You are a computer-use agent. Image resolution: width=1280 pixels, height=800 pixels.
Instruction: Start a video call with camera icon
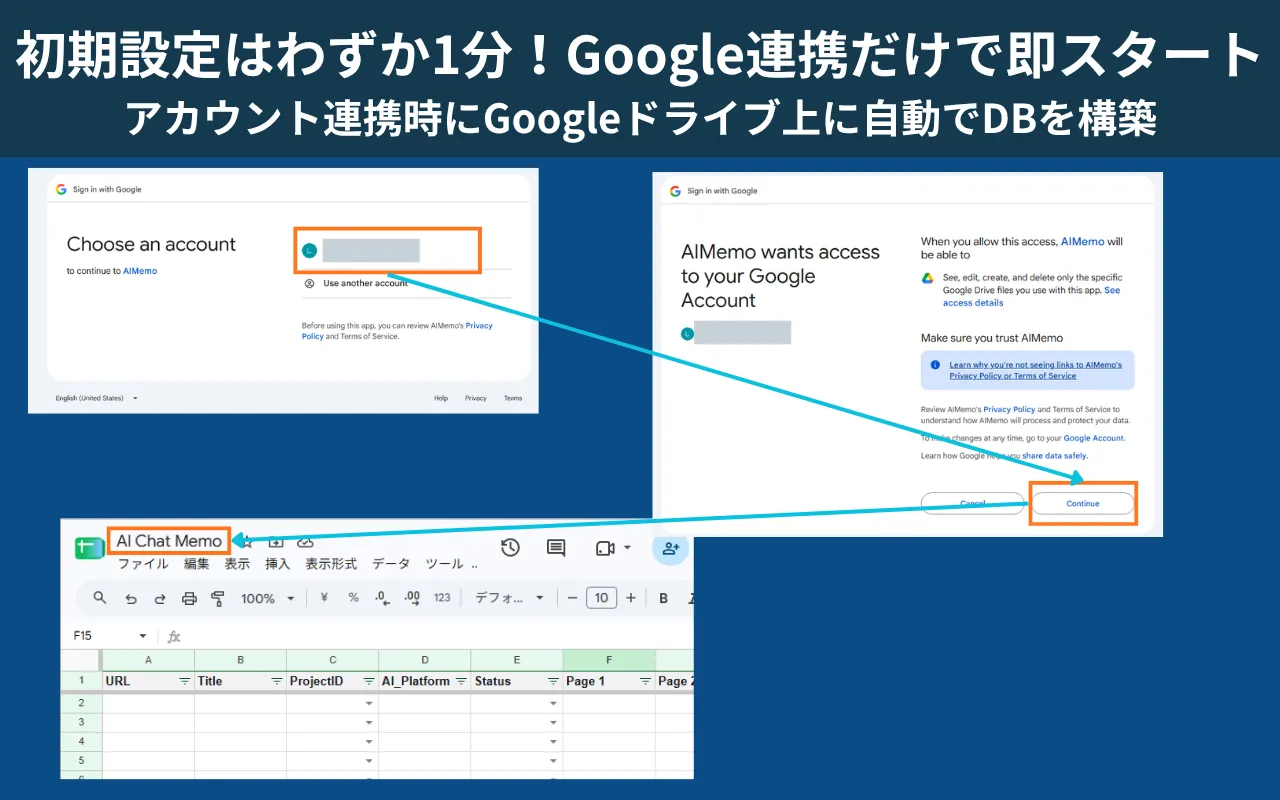(605, 547)
